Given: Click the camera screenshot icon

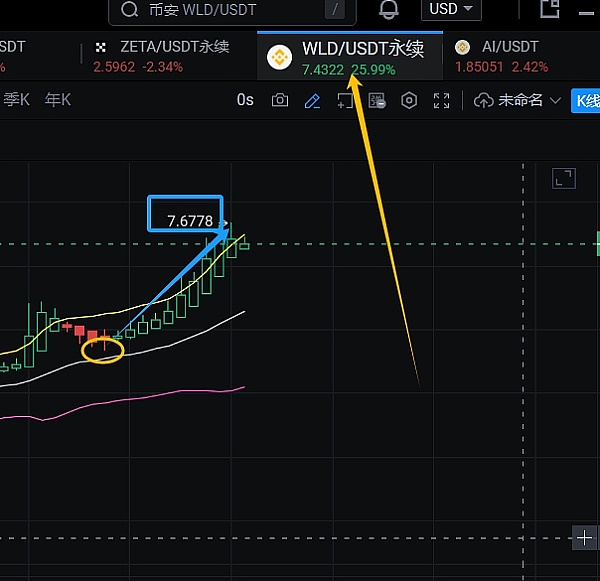Looking at the screenshot, I should [x=280, y=100].
